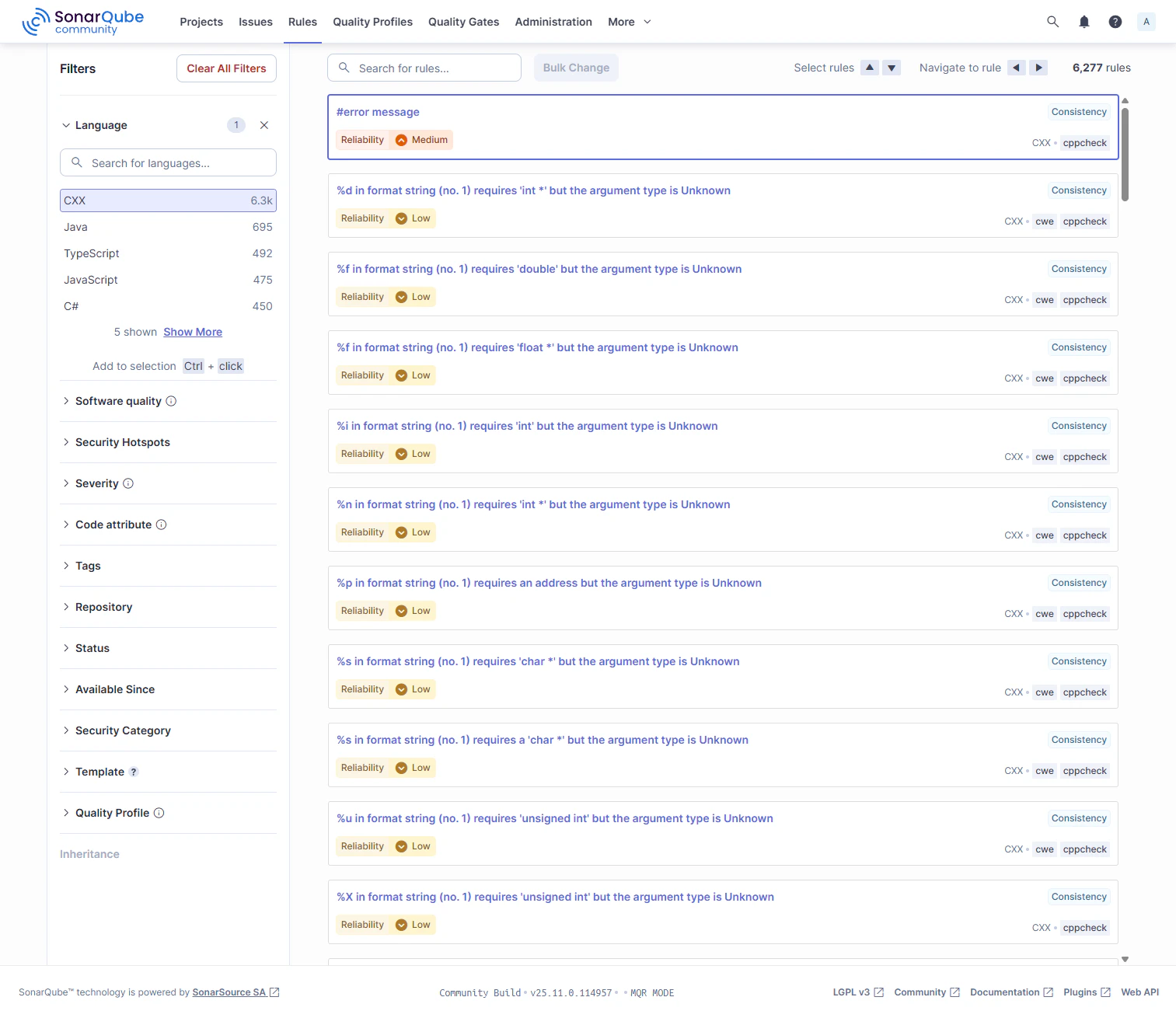The height and width of the screenshot is (1018, 1176).
Task: Select previous rule with up arrow
Action: (x=870, y=68)
